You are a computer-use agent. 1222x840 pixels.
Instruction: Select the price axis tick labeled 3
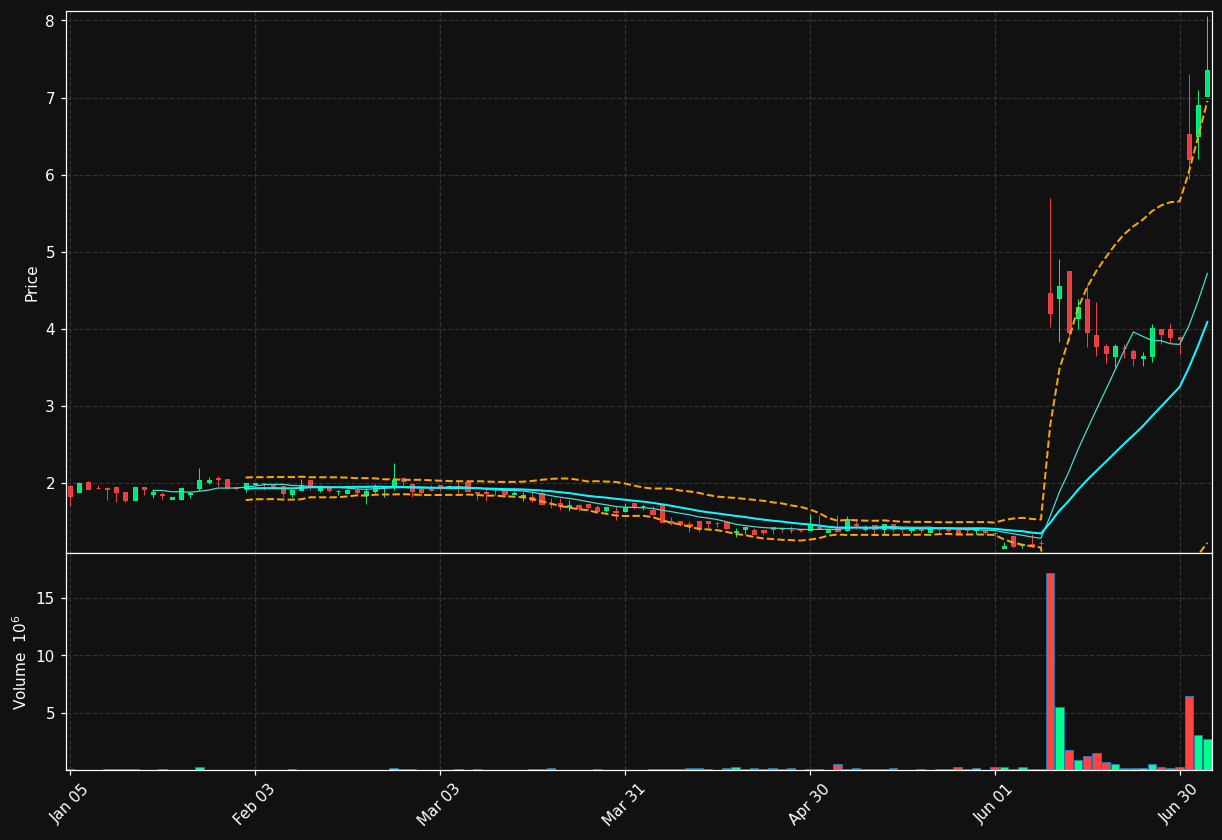(52, 406)
